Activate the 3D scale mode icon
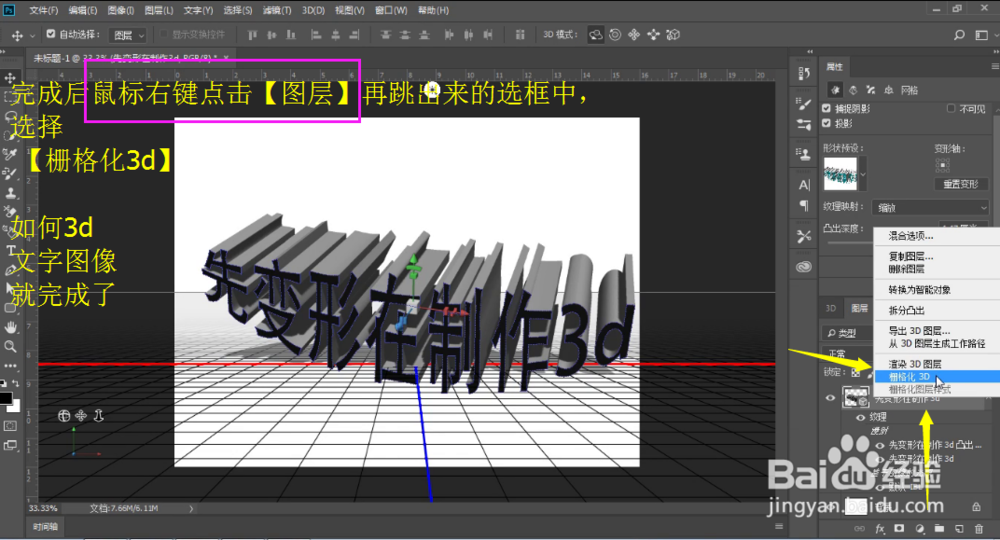Viewport: 1000px width, 540px height. coord(673,35)
